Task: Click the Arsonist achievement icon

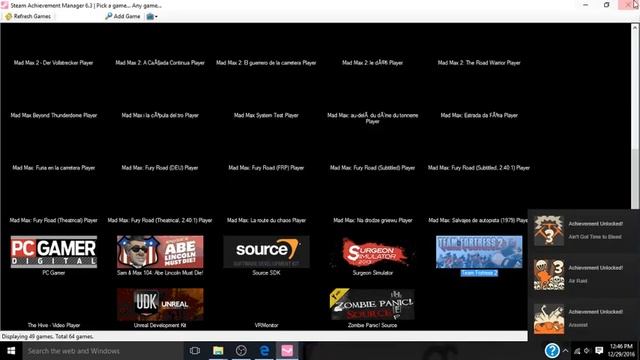Action: pos(549,319)
